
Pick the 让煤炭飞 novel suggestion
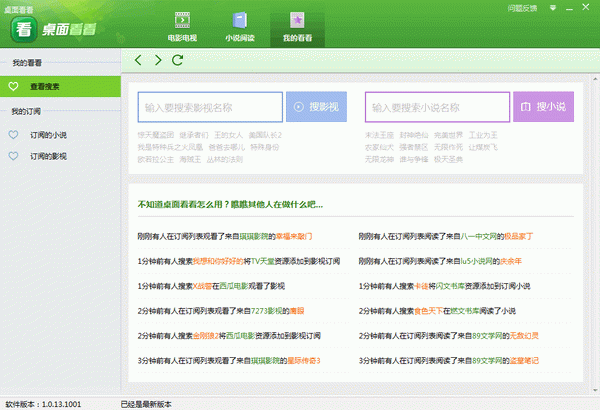(x=483, y=147)
